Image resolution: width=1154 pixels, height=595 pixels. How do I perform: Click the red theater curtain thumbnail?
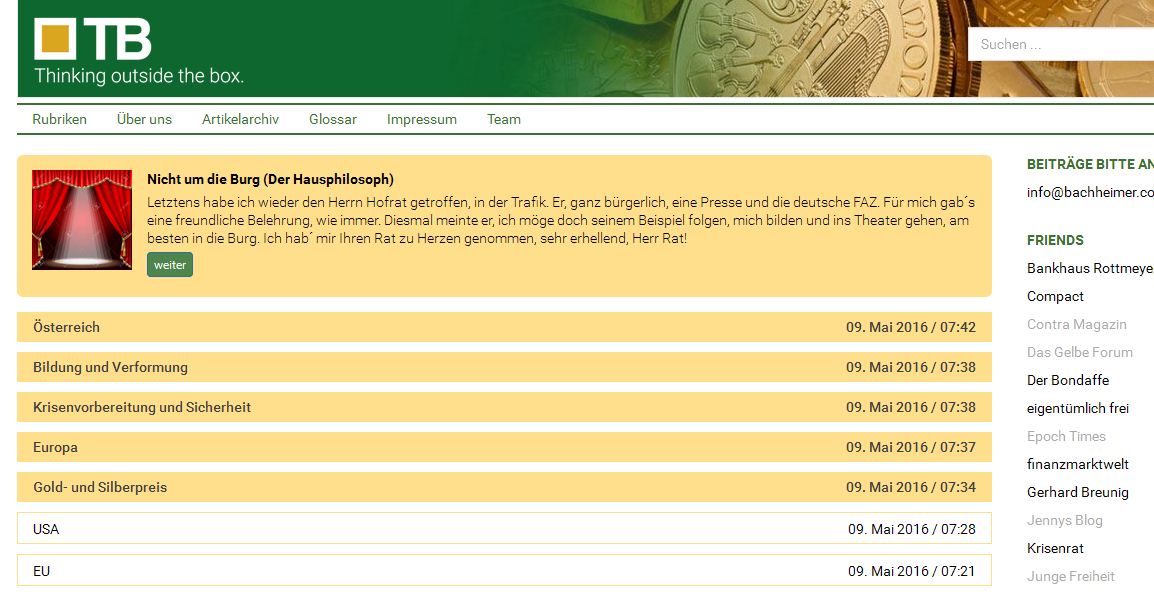point(82,220)
